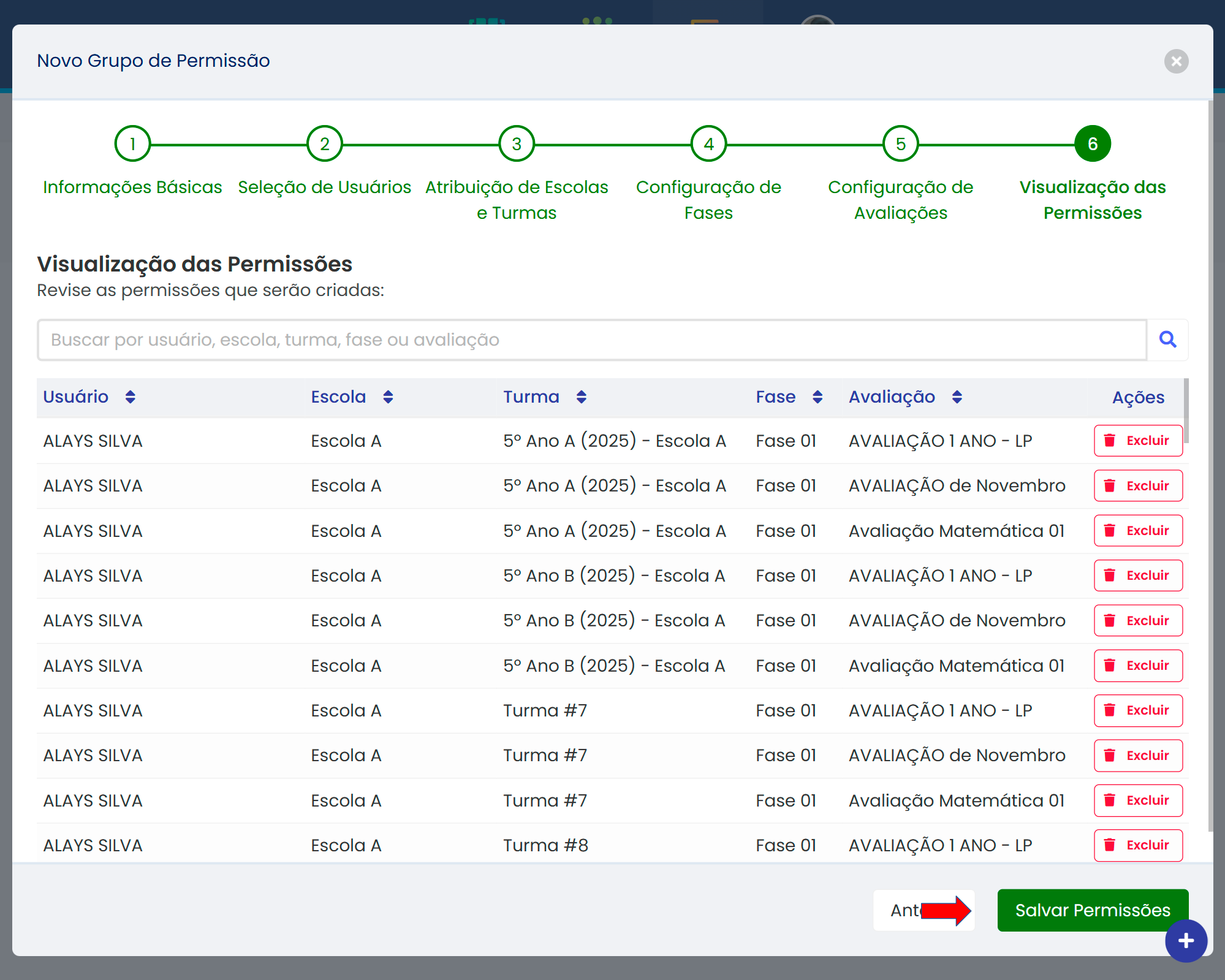Image resolution: width=1225 pixels, height=980 pixels.
Task: Sort table by Escola column
Action: point(388,397)
